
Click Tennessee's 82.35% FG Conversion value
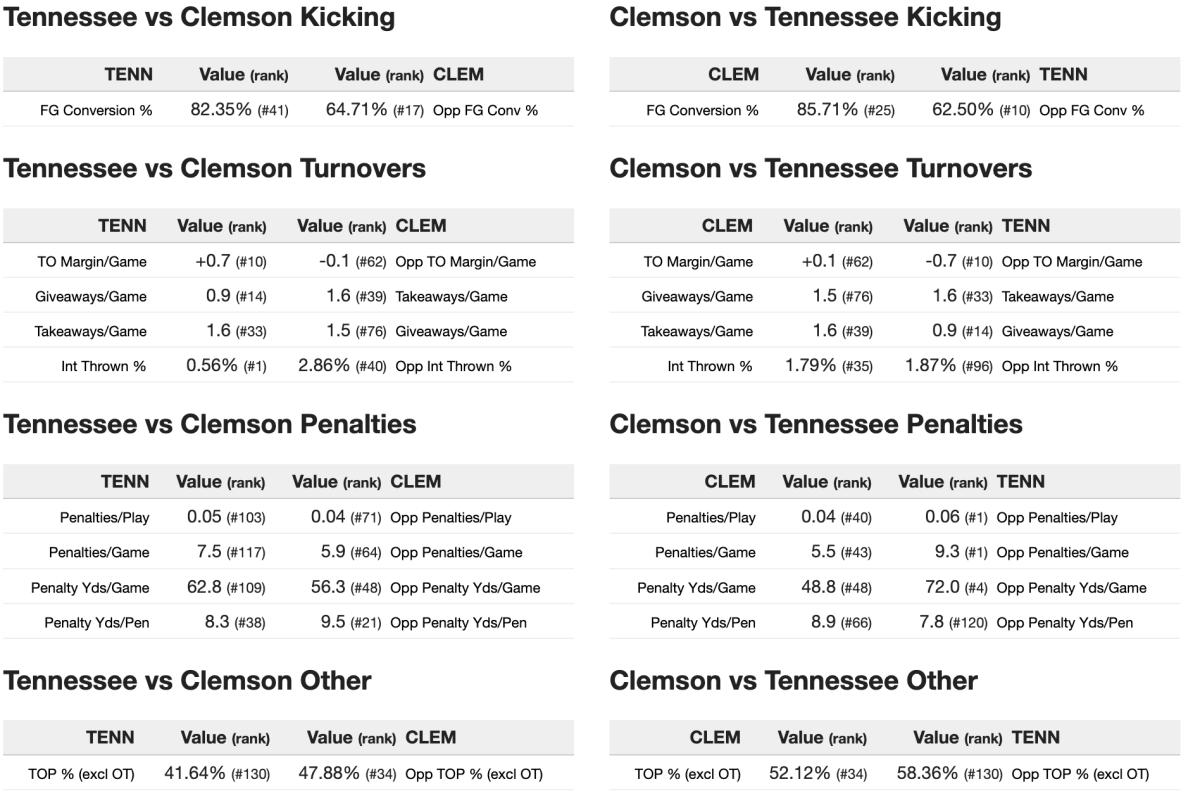[221, 110]
